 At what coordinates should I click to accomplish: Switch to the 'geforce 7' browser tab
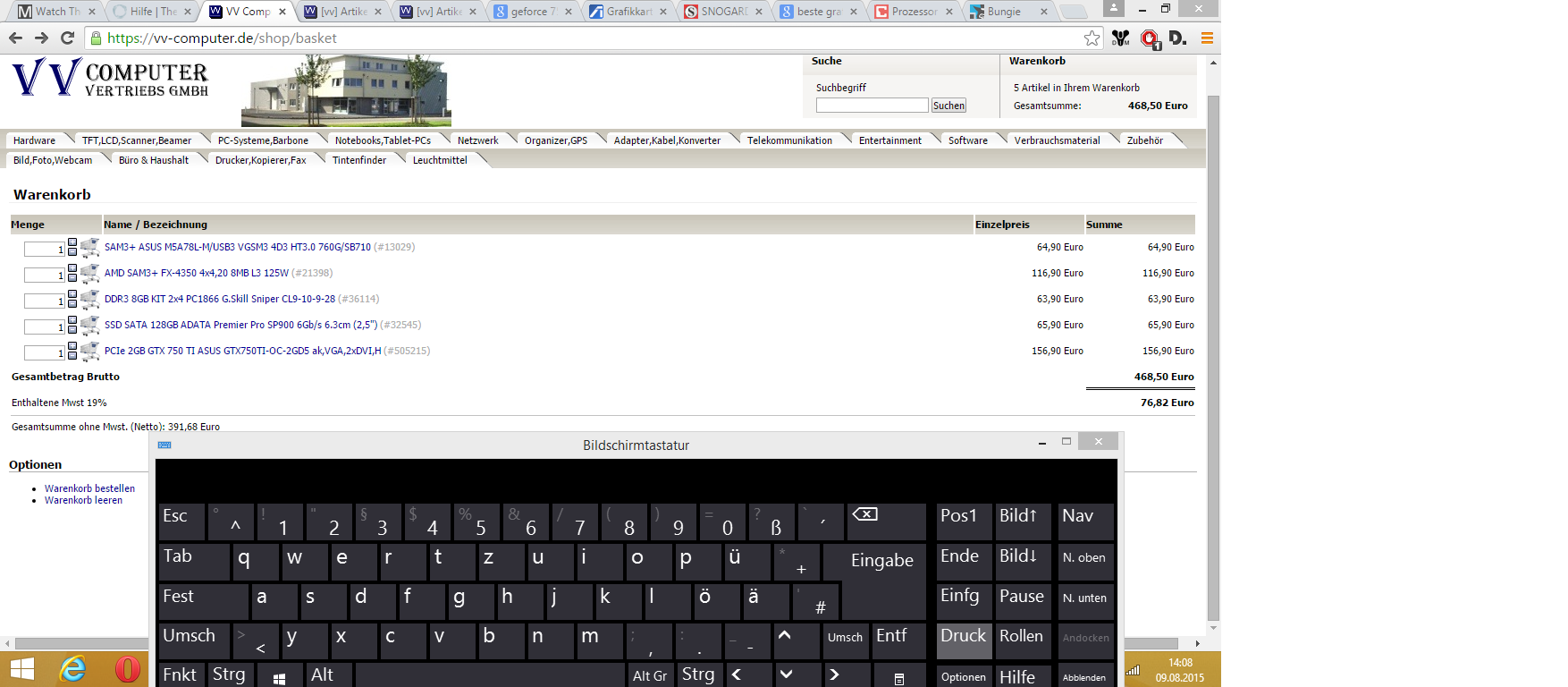coord(533,12)
